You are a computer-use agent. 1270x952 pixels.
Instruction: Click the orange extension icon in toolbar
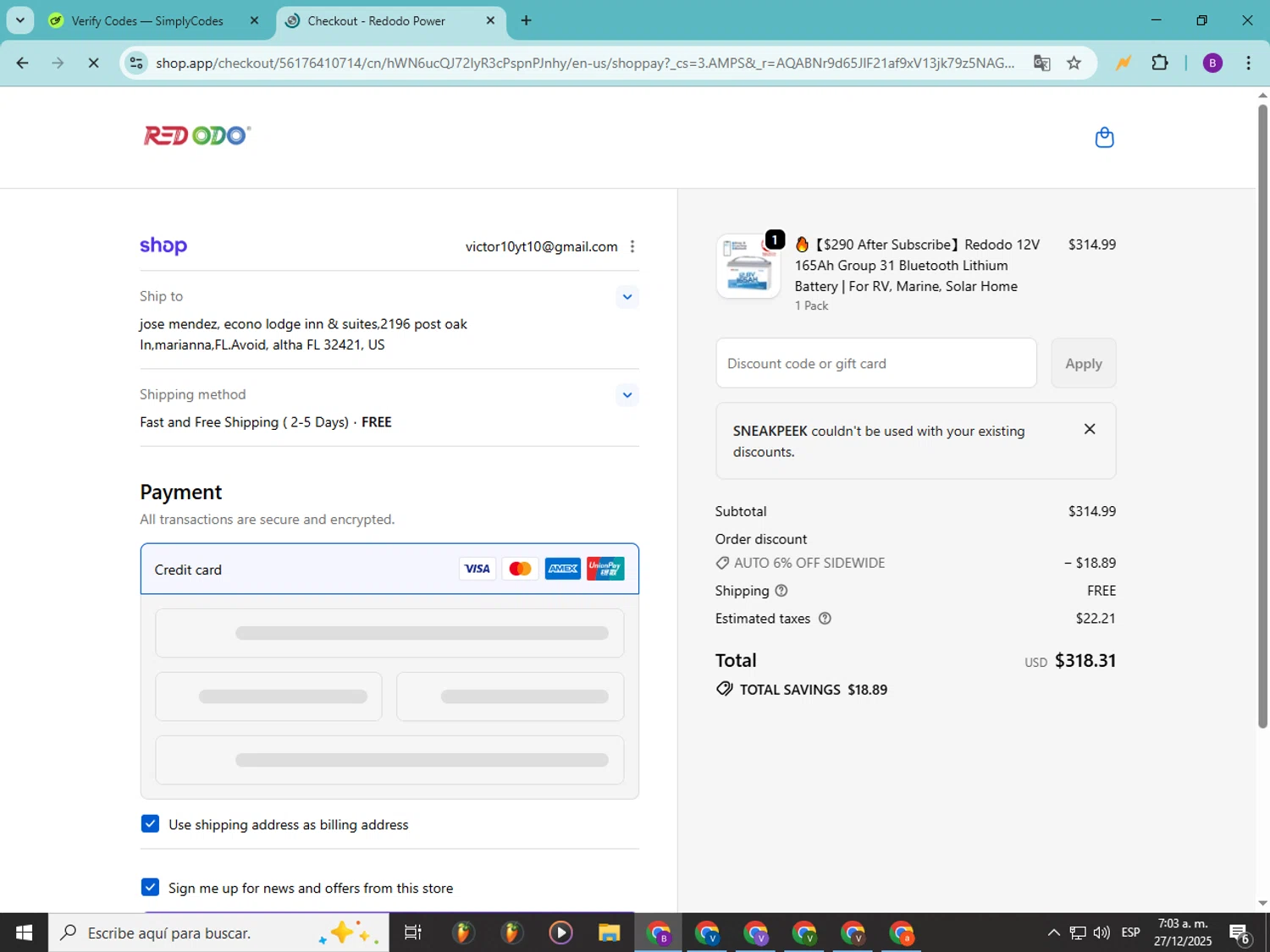pyautogui.click(x=1124, y=63)
